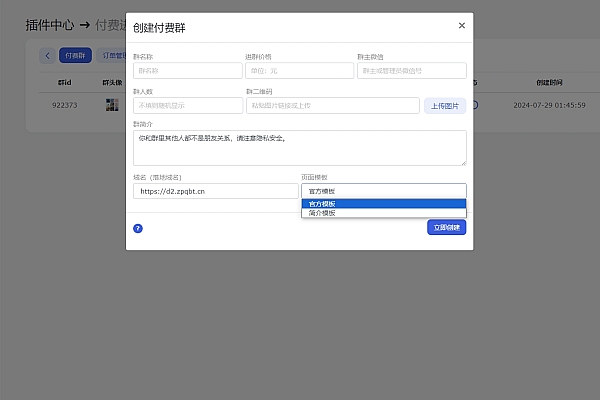Click the creation time 2024-07-29 01:45:59
This screenshot has width=600, height=400.
[549, 105]
